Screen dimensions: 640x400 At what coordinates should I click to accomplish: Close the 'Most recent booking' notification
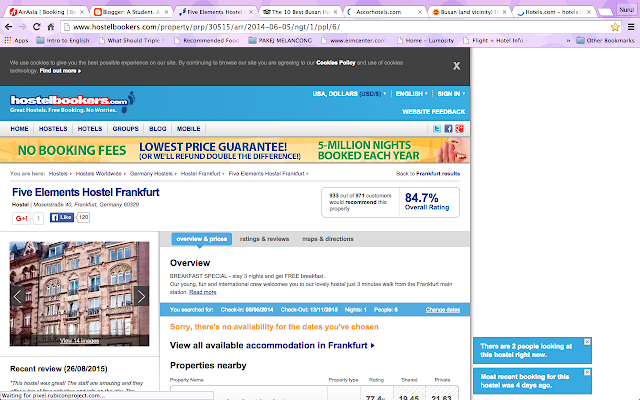587,372
